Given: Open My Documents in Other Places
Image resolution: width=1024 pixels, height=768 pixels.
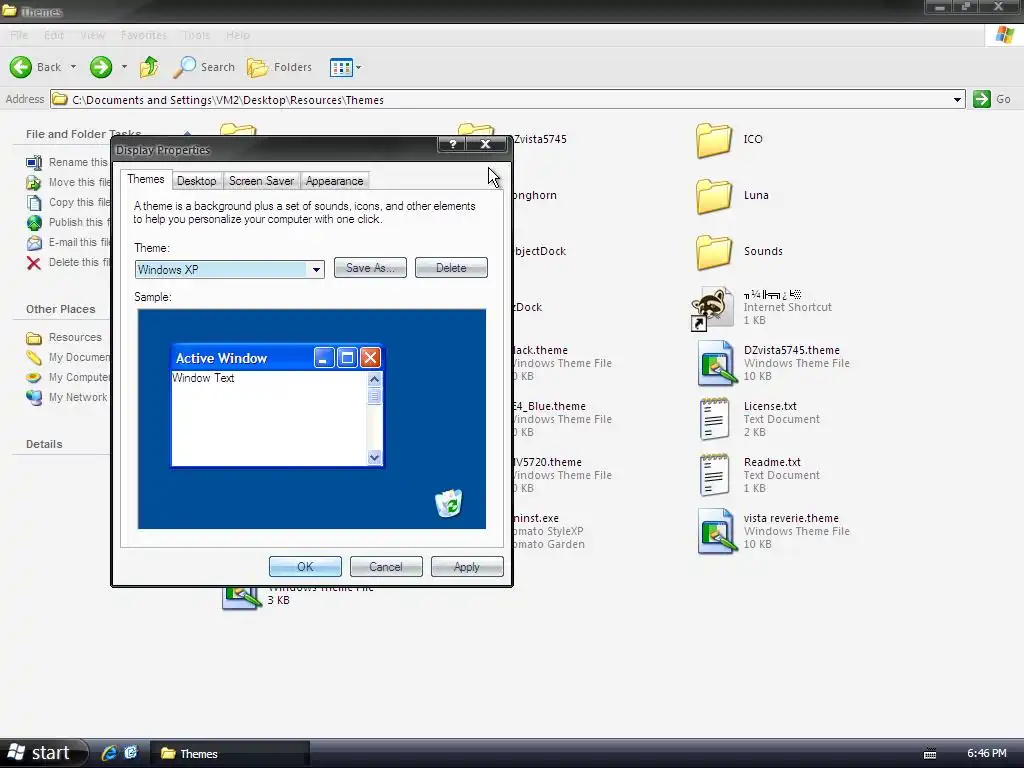Looking at the screenshot, I should [x=68, y=357].
